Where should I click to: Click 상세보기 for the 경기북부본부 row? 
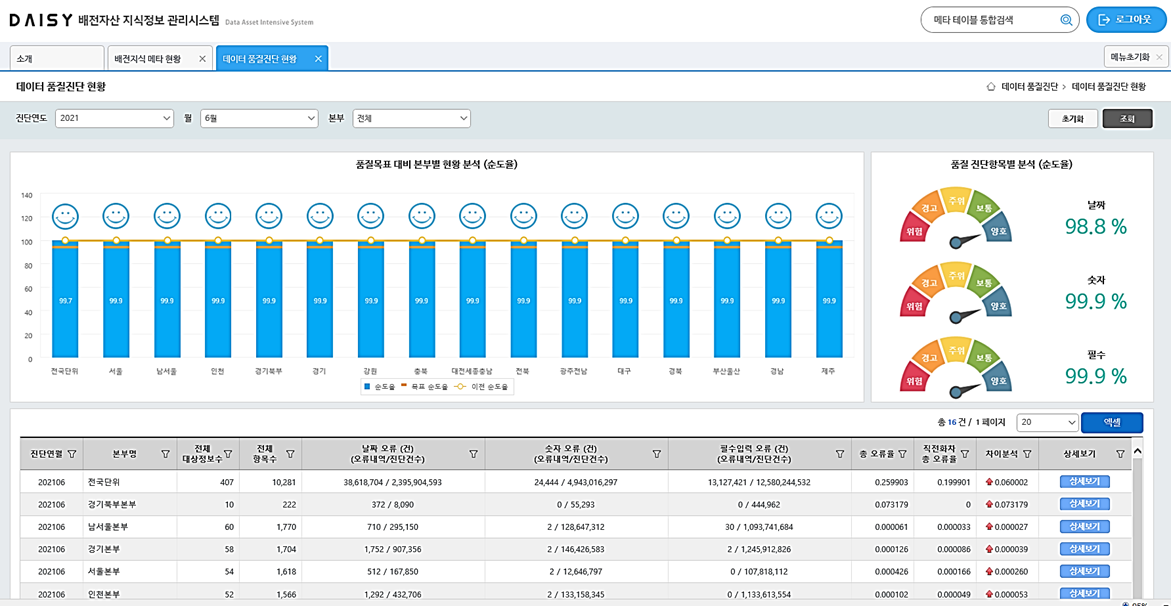(1085, 504)
